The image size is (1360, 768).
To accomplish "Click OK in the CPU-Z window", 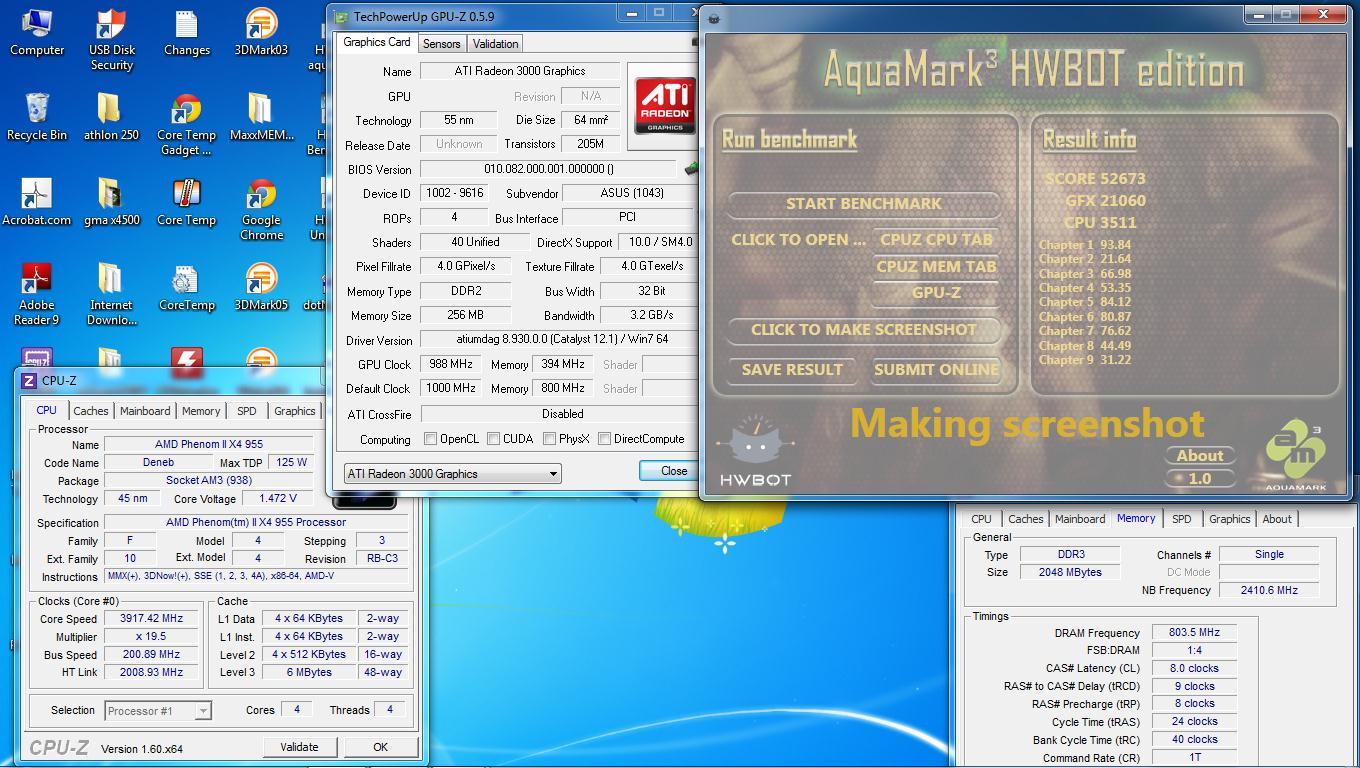I will (380, 747).
